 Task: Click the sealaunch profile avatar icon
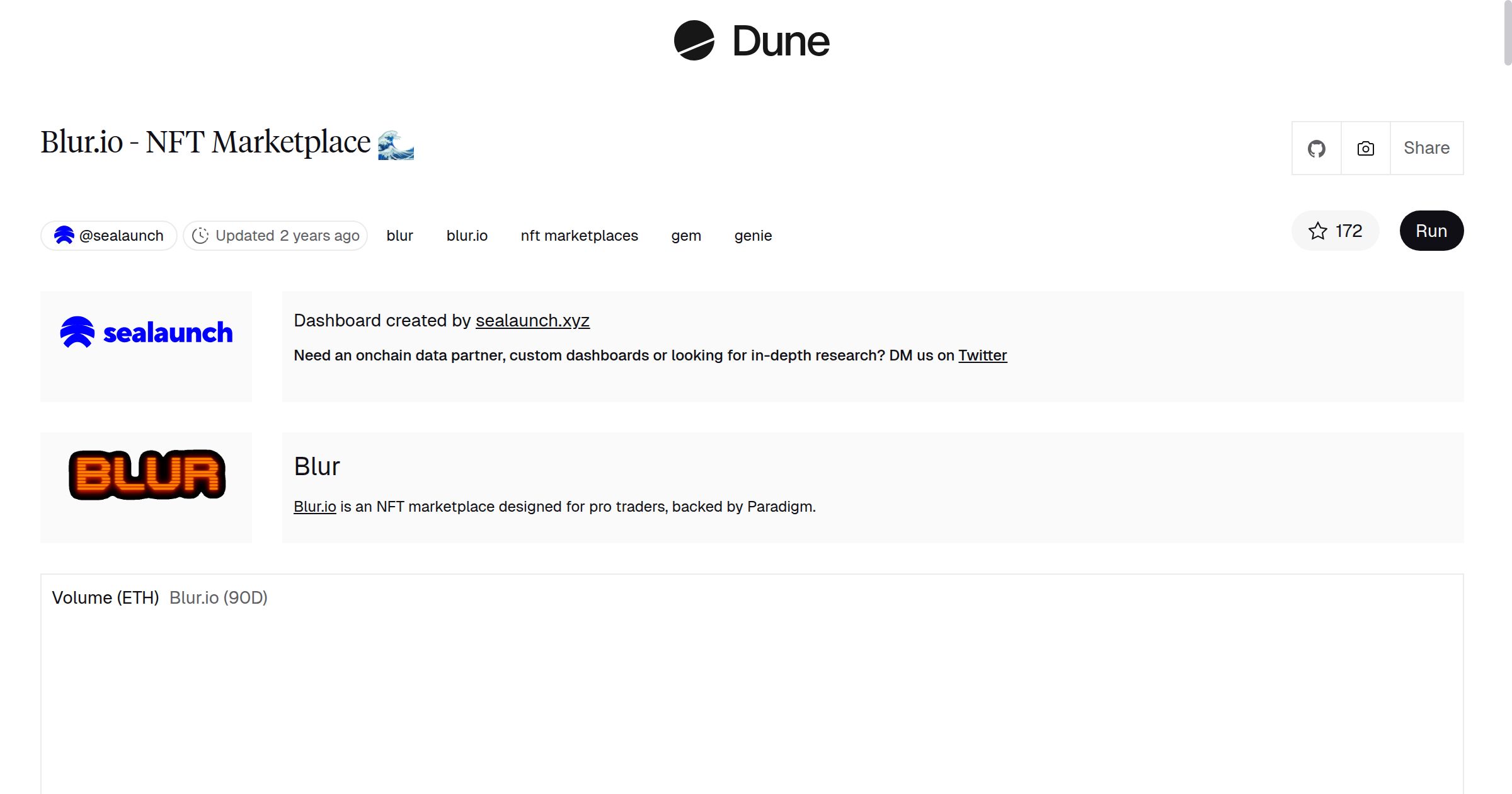click(x=65, y=235)
